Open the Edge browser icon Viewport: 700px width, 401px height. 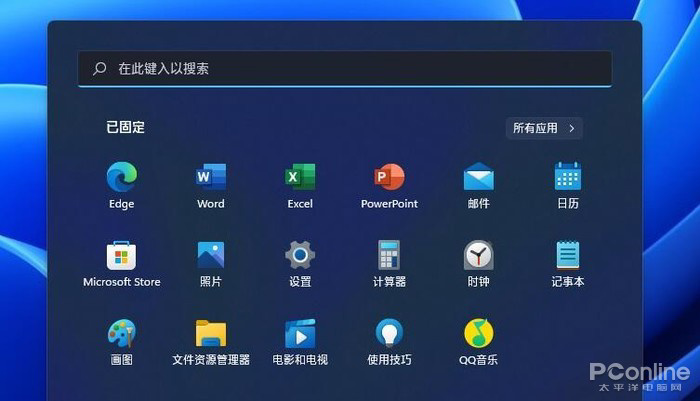click(121, 177)
